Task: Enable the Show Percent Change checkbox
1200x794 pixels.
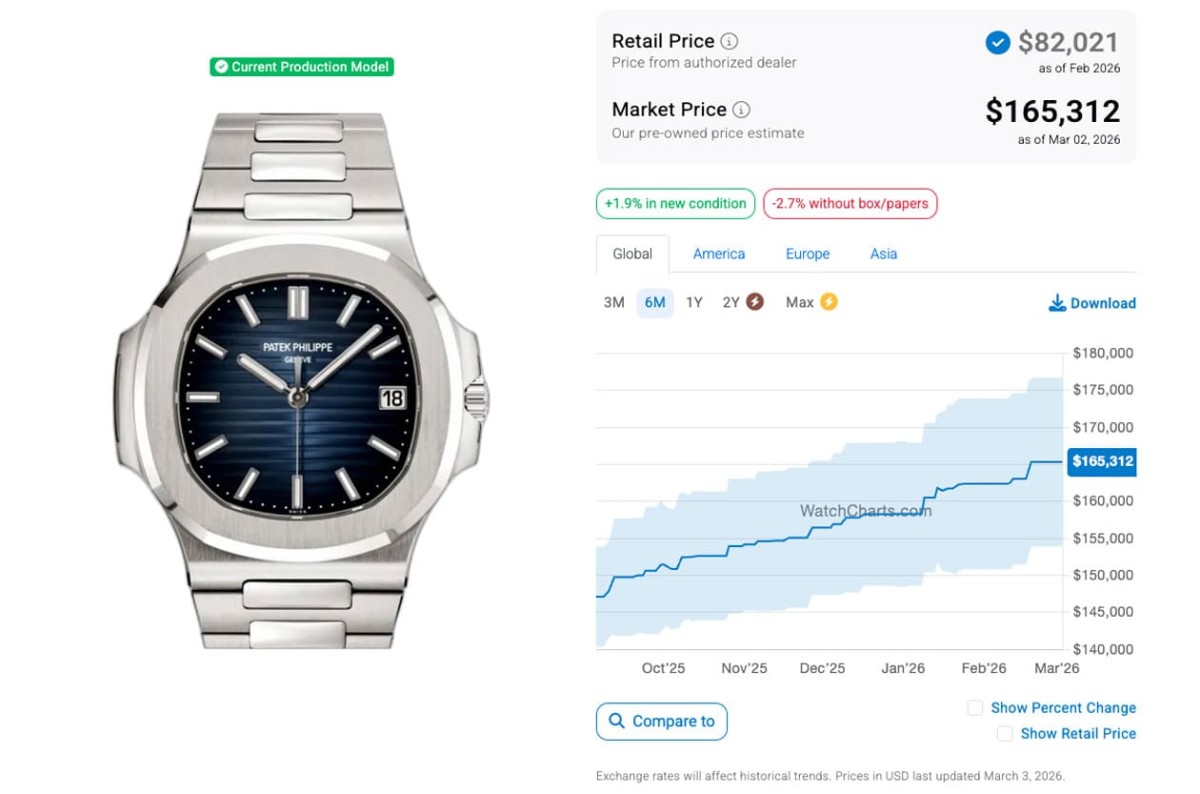Action: [975, 708]
